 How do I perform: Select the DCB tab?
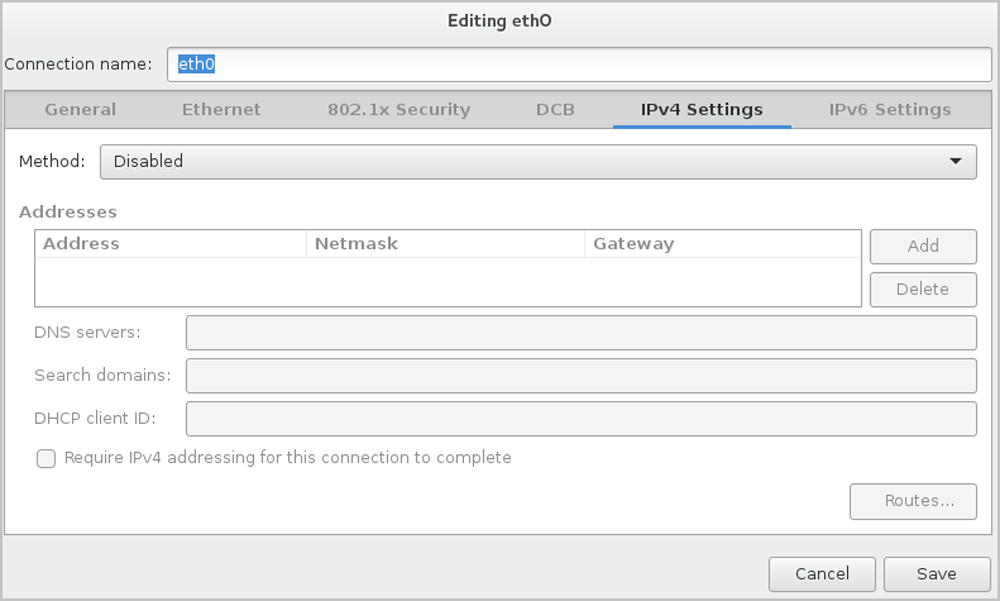(x=555, y=110)
